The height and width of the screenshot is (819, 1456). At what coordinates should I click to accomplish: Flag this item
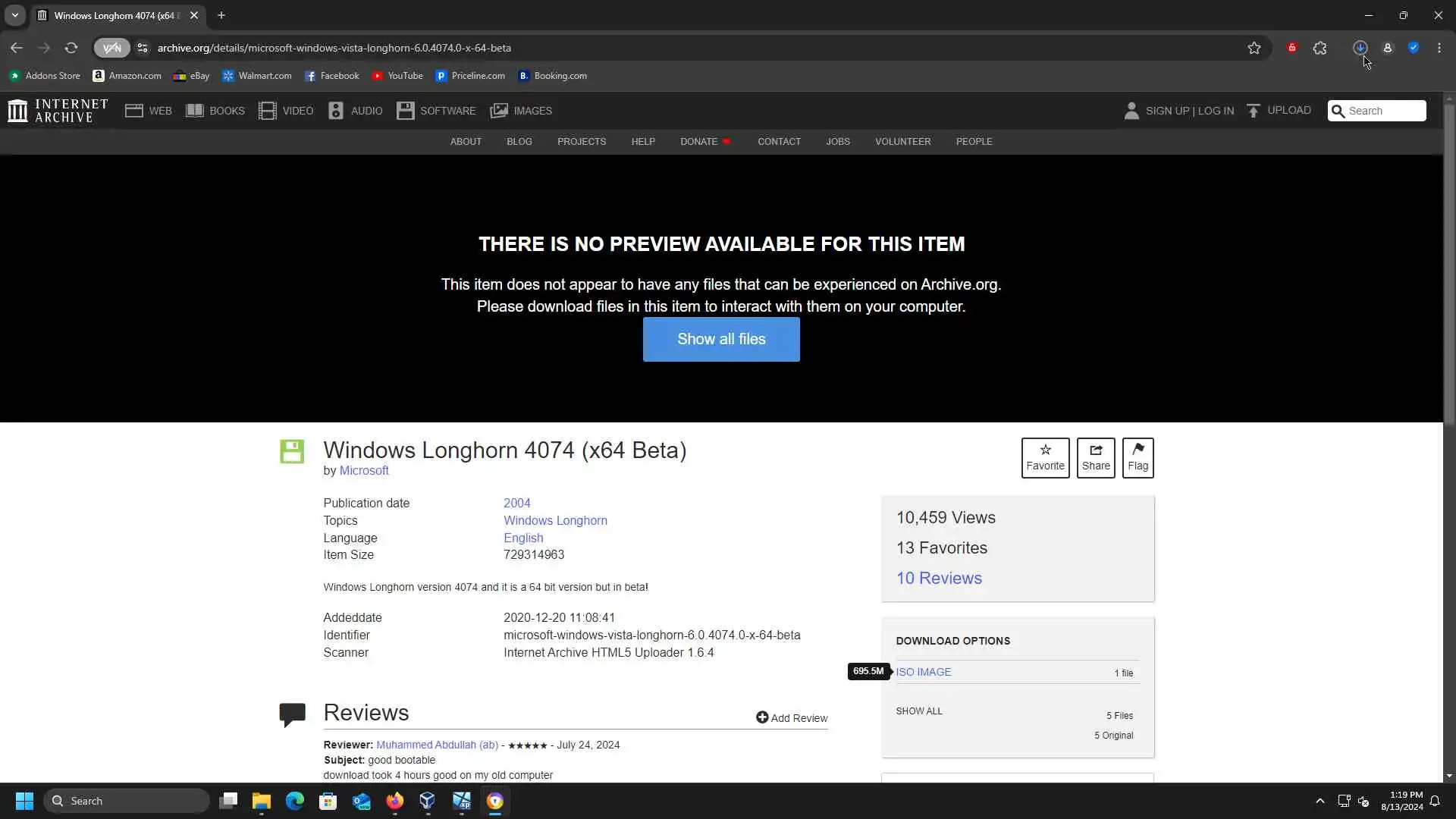pos(1137,458)
